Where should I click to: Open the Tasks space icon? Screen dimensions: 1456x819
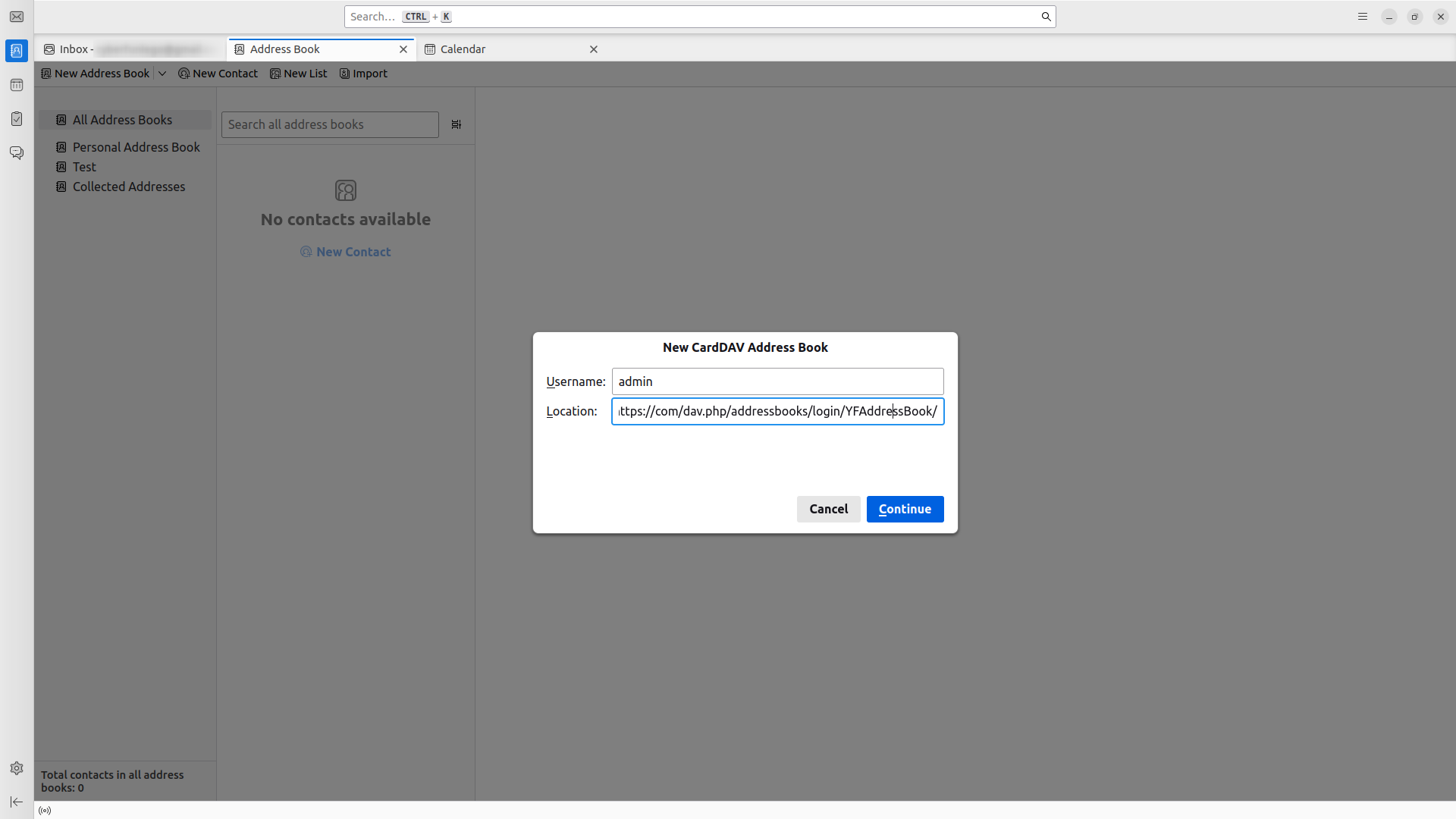tap(17, 119)
